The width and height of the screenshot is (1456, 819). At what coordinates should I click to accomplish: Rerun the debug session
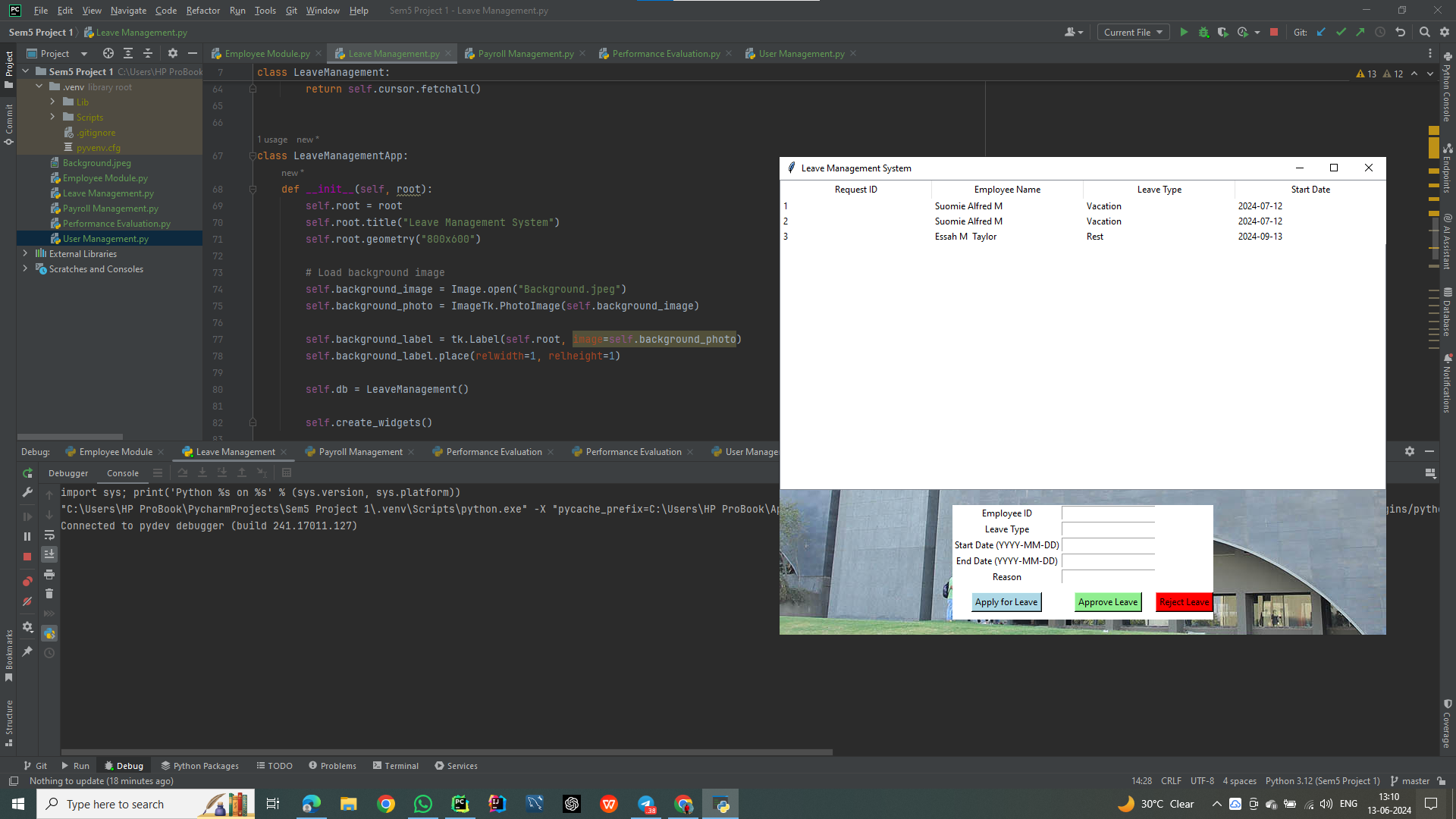27,473
